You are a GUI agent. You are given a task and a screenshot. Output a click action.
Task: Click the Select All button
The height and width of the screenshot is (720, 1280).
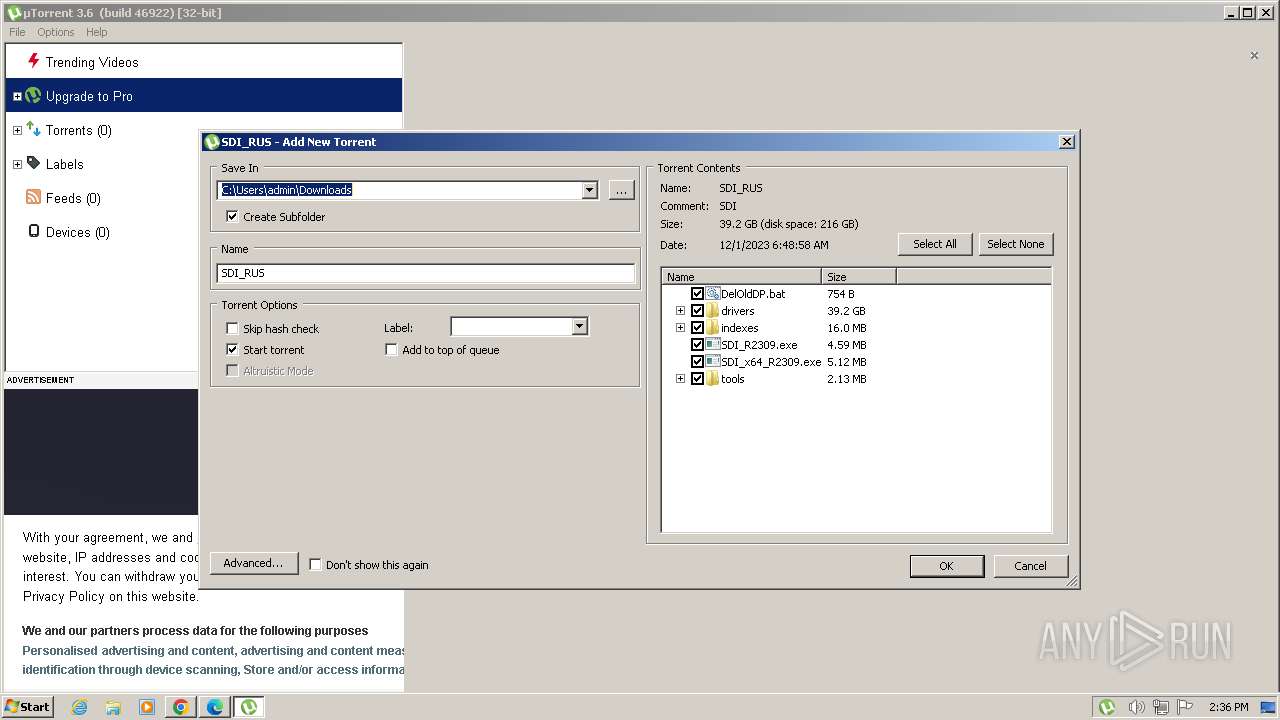click(x=935, y=244)
